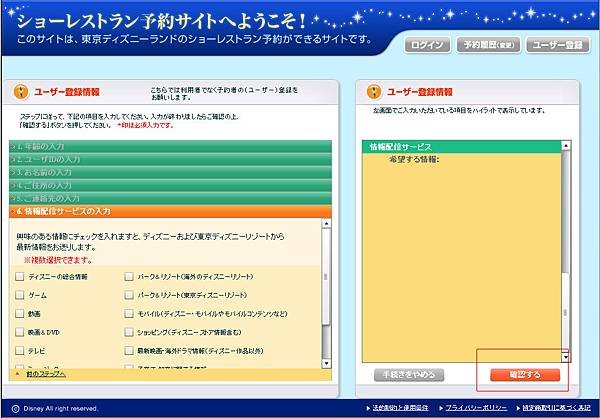600x418 pixels.
Task: Click the ログイン button in header
Action: point(427,45)
